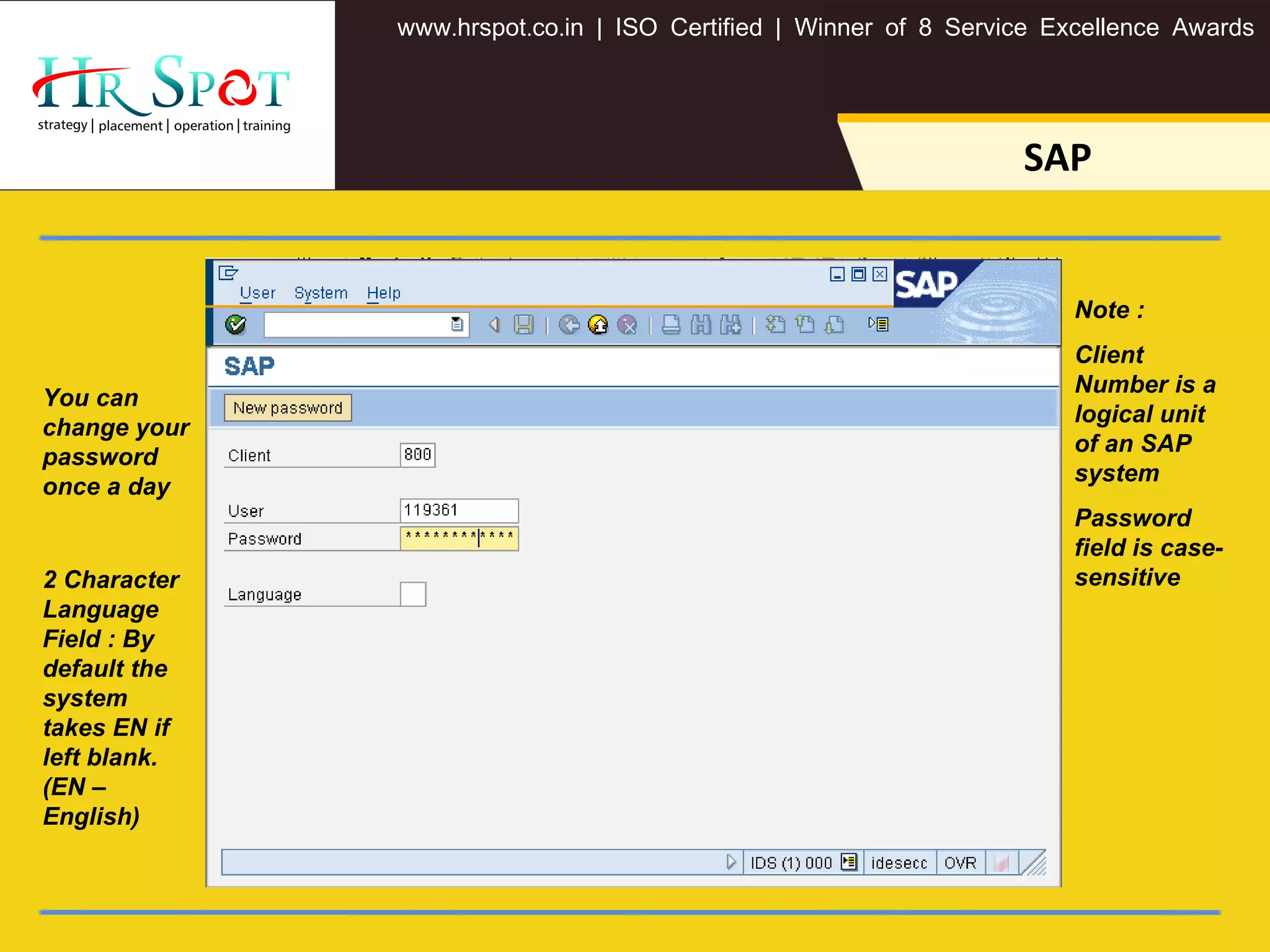Click the window resize grip
This screenshot has width=1270, height=952.
pos(1033,863)
